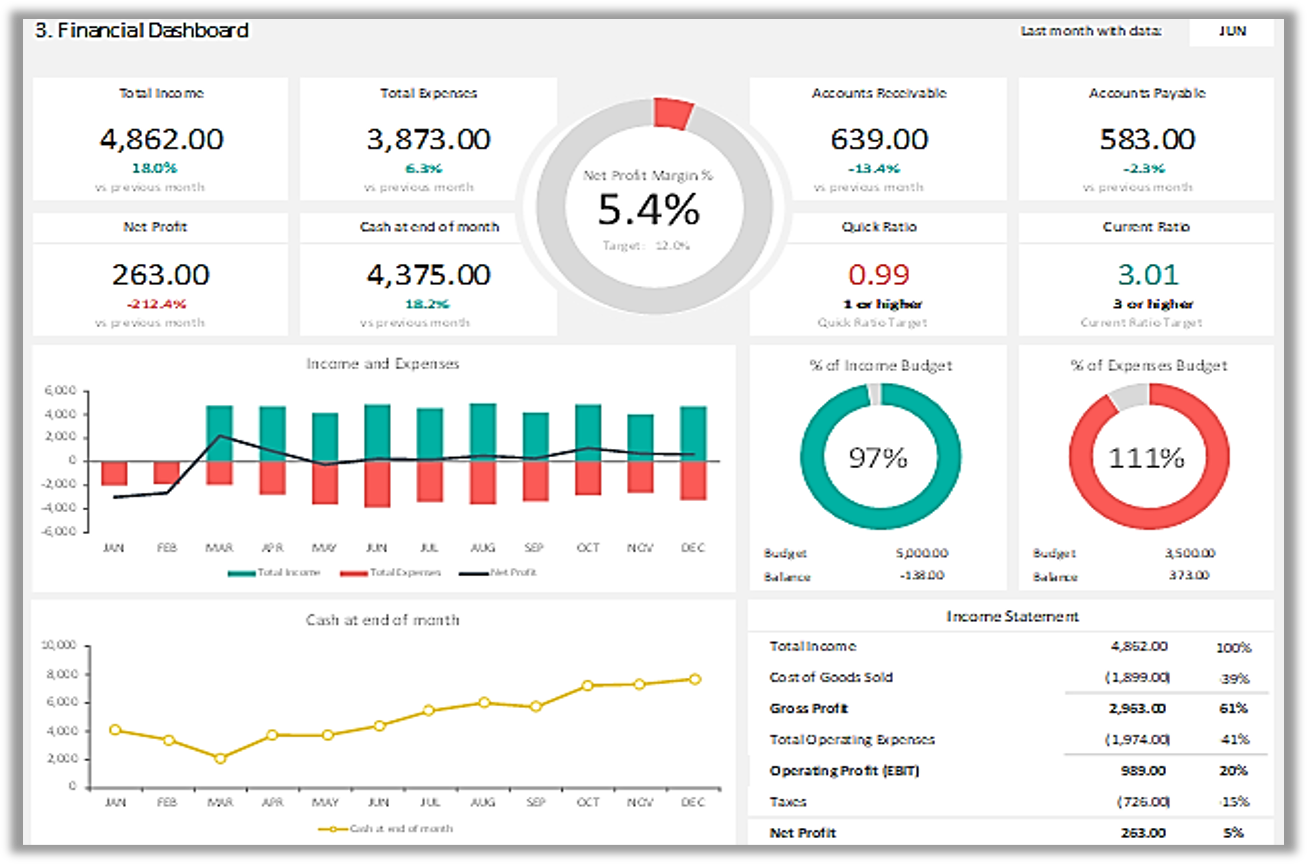Click the income budget balance -138.00
Screen dimensions: 1307x864
pyautogui.click(x=921, y=575)
